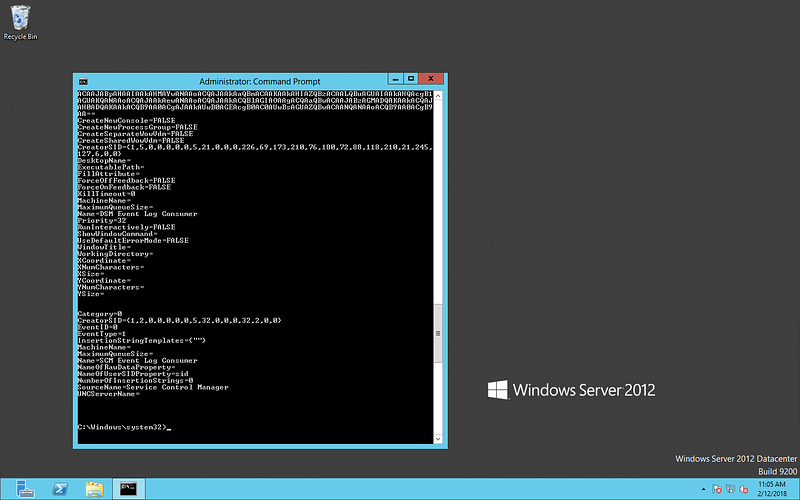The height and width of the screenshot is (500, 800).
Task: Close the Administrator: Command Prompt window
Action: pyautogui.click(x=431, y=79)
